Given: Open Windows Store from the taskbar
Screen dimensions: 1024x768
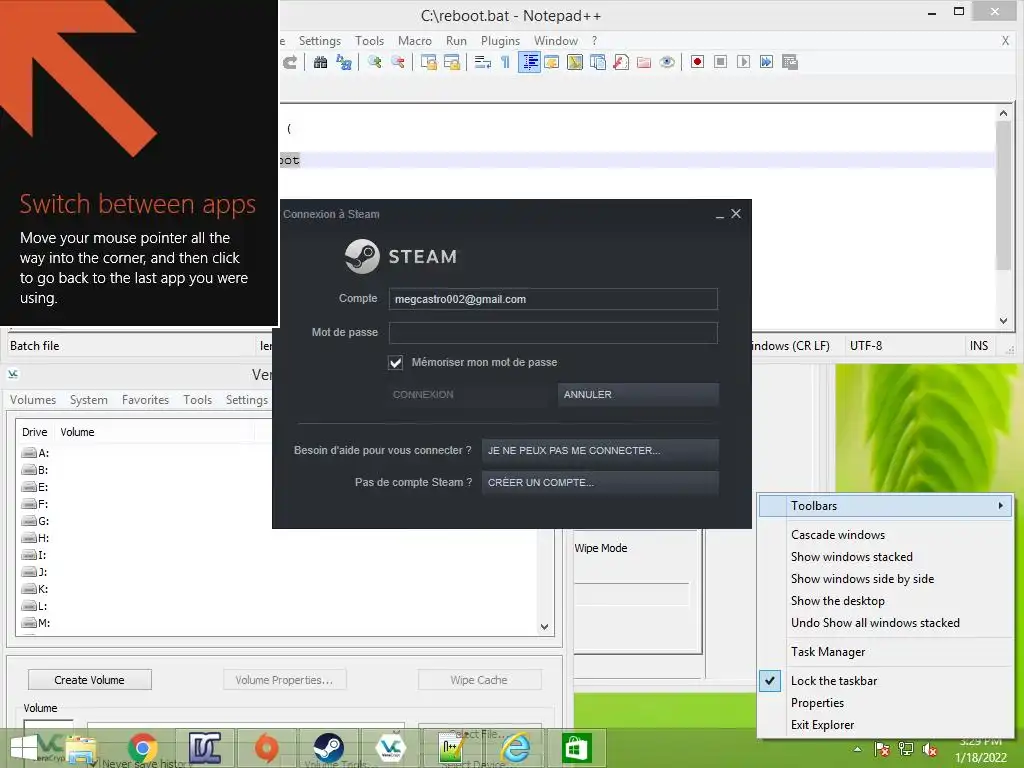Looking at the screenshot, I should [577, 748].
